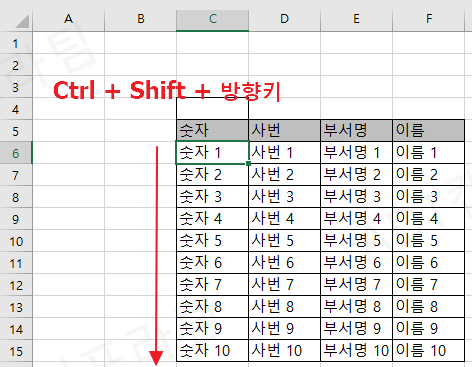This screenshot has height=367, width=472.
Task: Click the 부서명 header cell
Action: [x=356, y=131]
